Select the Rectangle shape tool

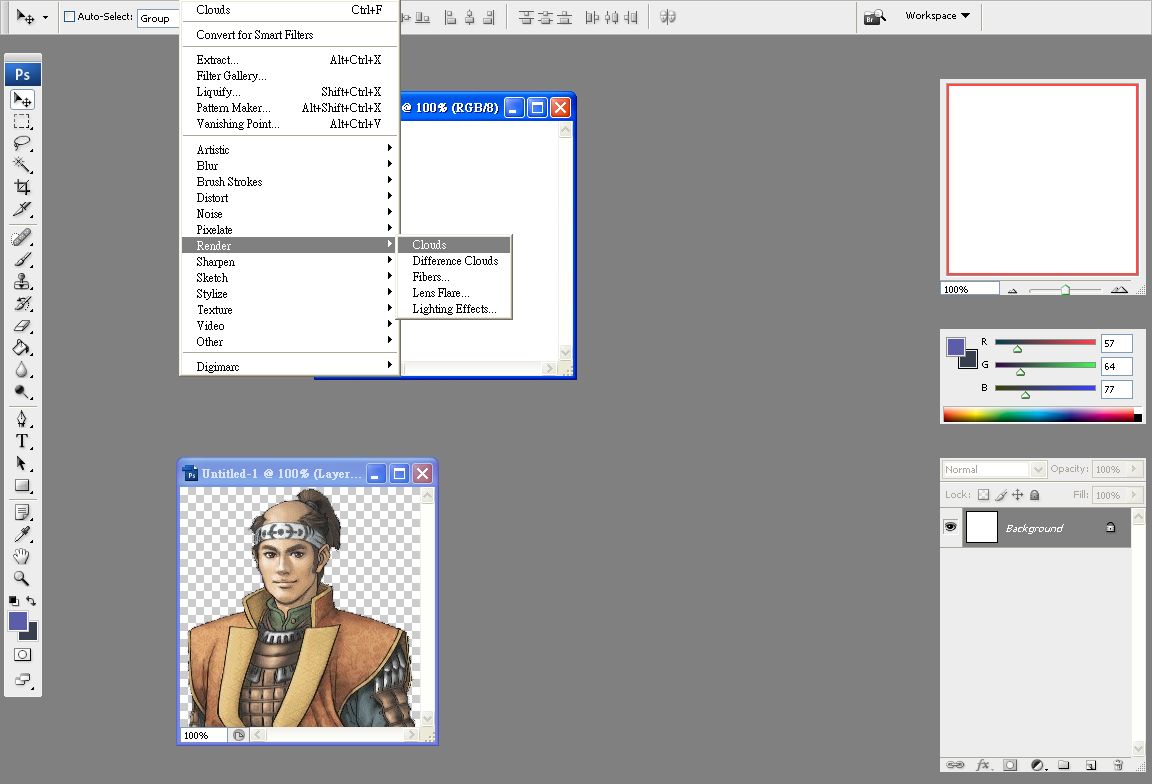tap(22, 485)
